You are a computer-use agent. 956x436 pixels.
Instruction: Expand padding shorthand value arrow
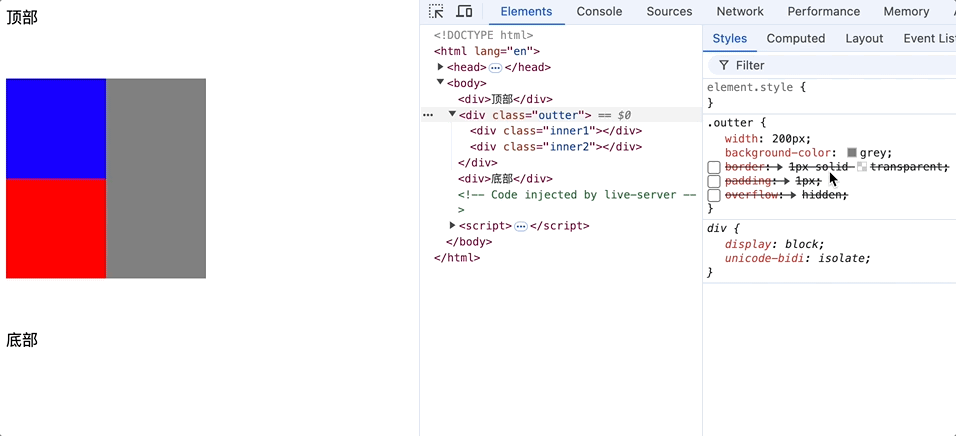tap(787, 181)
